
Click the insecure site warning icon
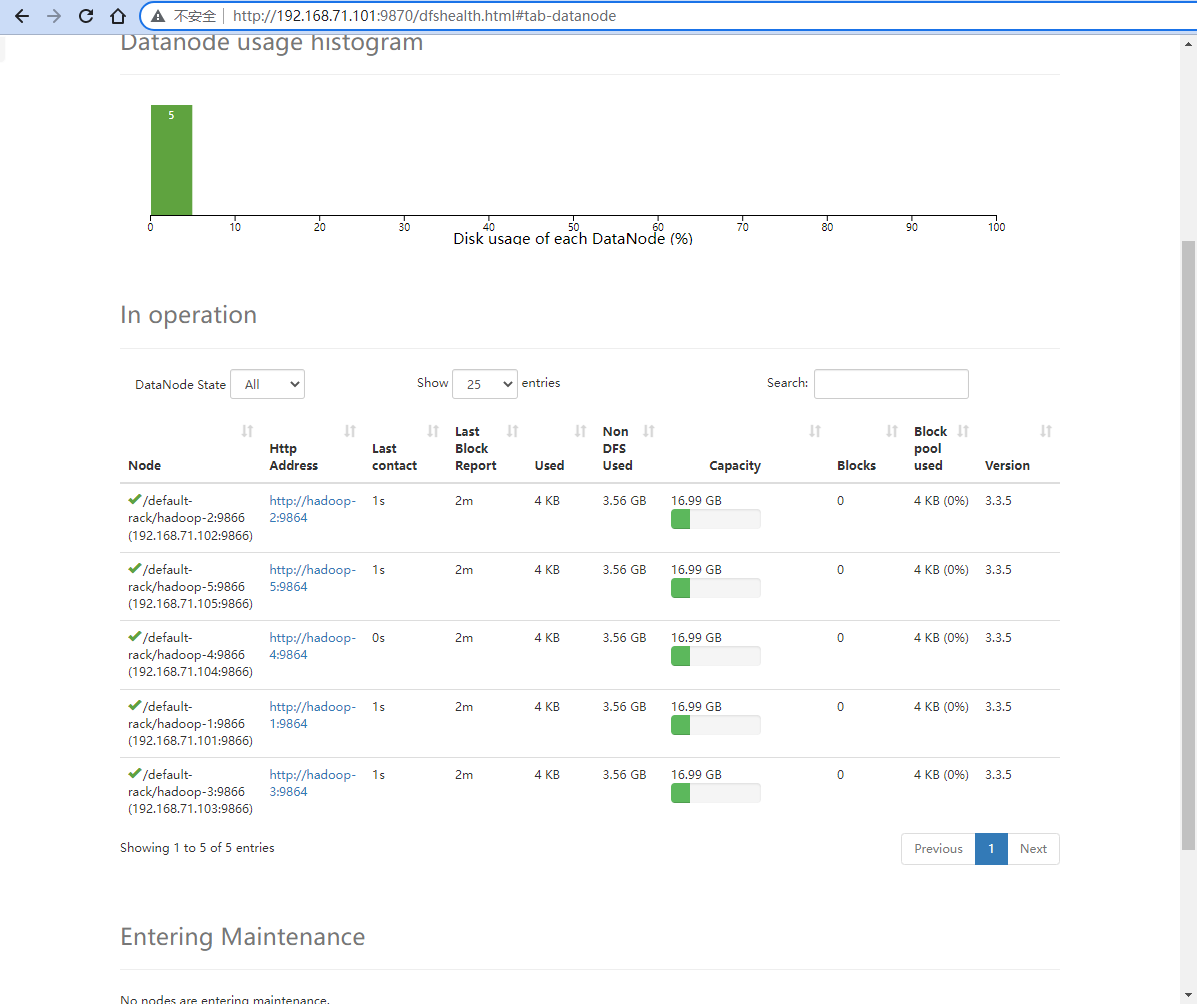(158, 16)
